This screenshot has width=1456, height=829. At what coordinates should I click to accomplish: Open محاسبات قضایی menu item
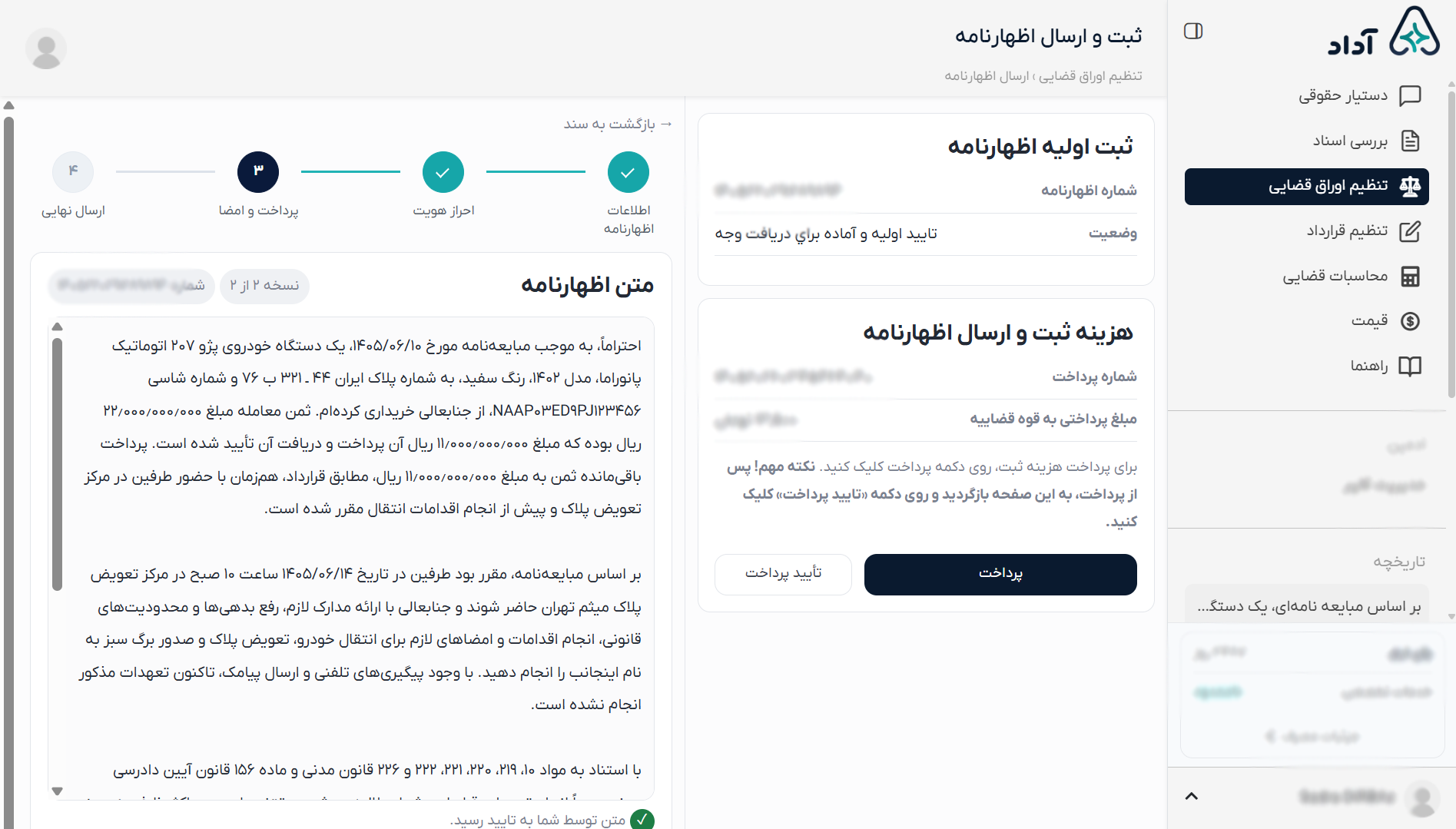coord(1307,277)
